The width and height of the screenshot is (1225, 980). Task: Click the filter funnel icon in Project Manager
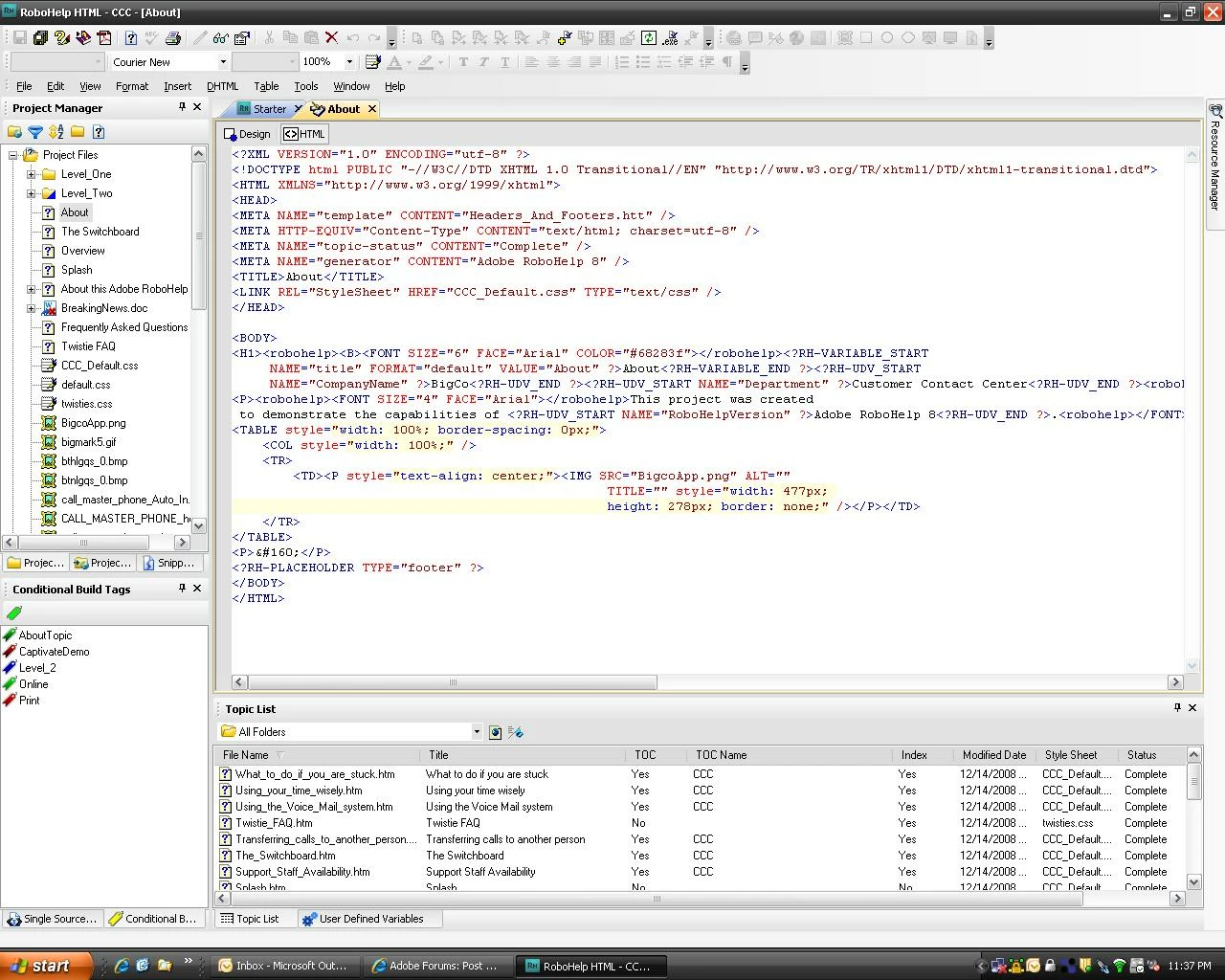[35, 132]
